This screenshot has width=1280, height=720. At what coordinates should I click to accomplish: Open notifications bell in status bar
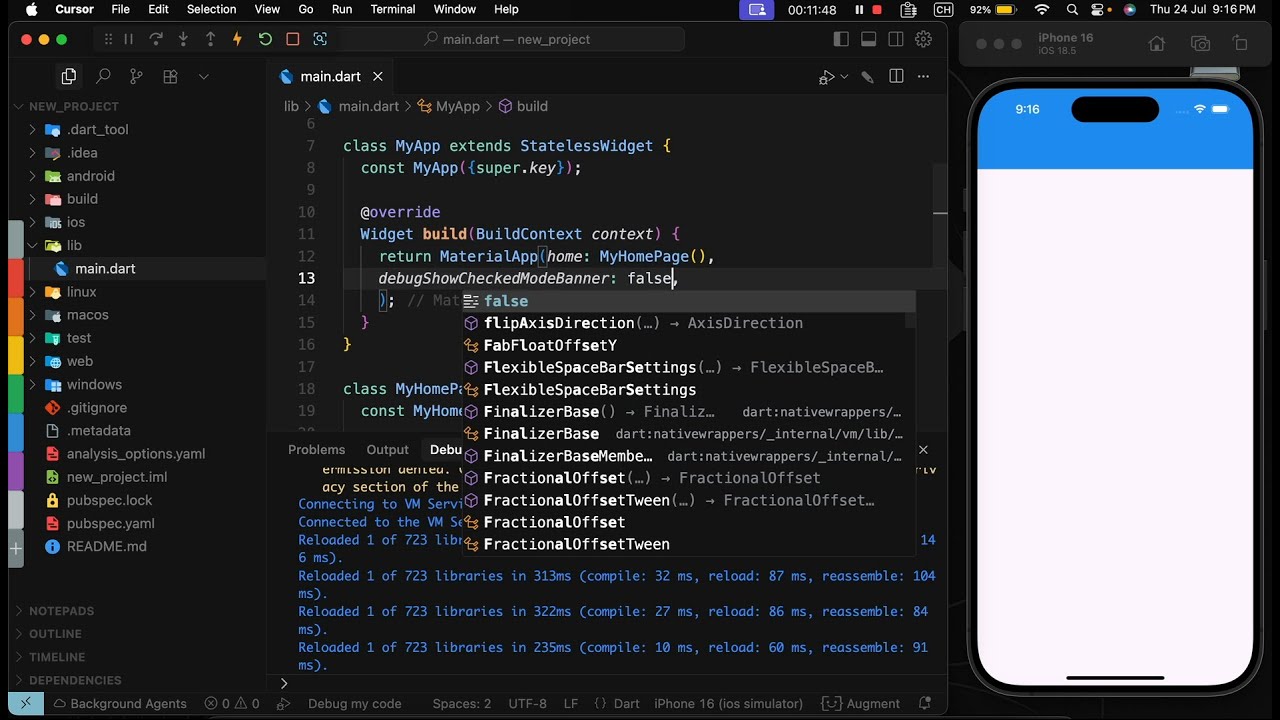[925, 704]
